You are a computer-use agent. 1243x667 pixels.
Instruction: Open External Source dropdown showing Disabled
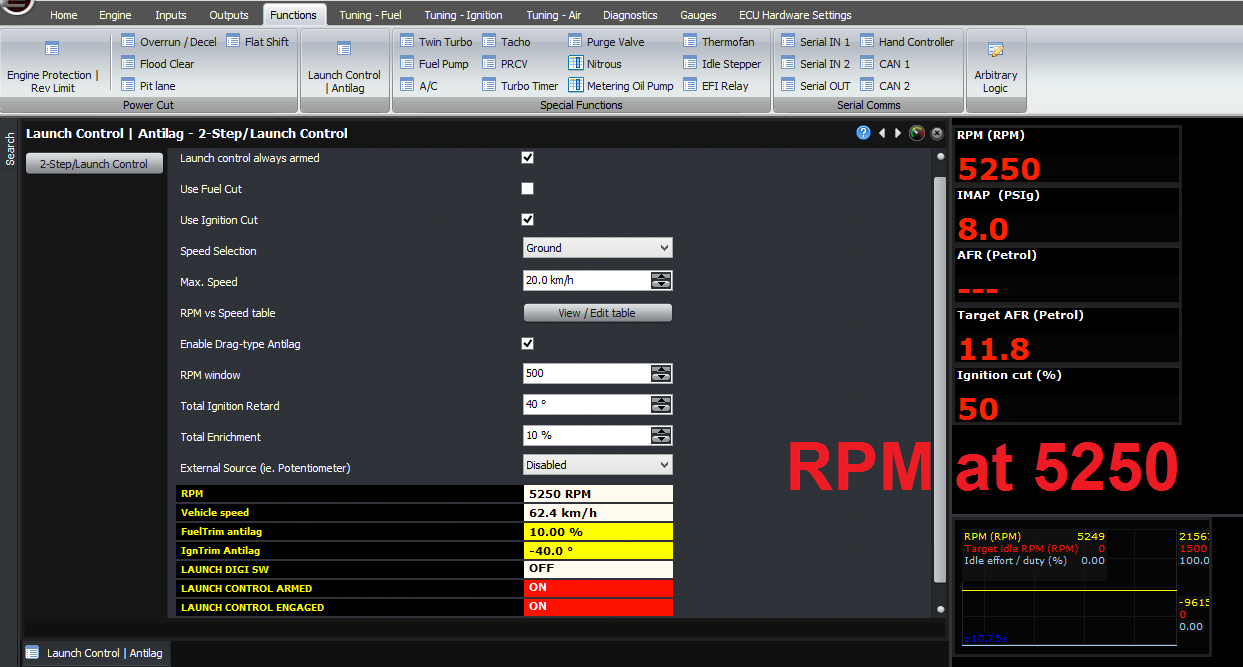[x=598, y=465]
